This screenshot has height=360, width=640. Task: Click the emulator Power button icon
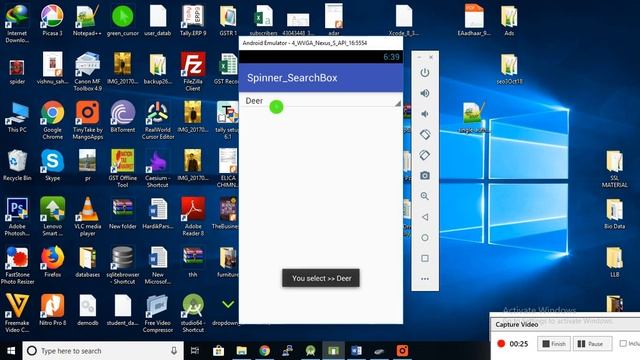click(425, 73)
